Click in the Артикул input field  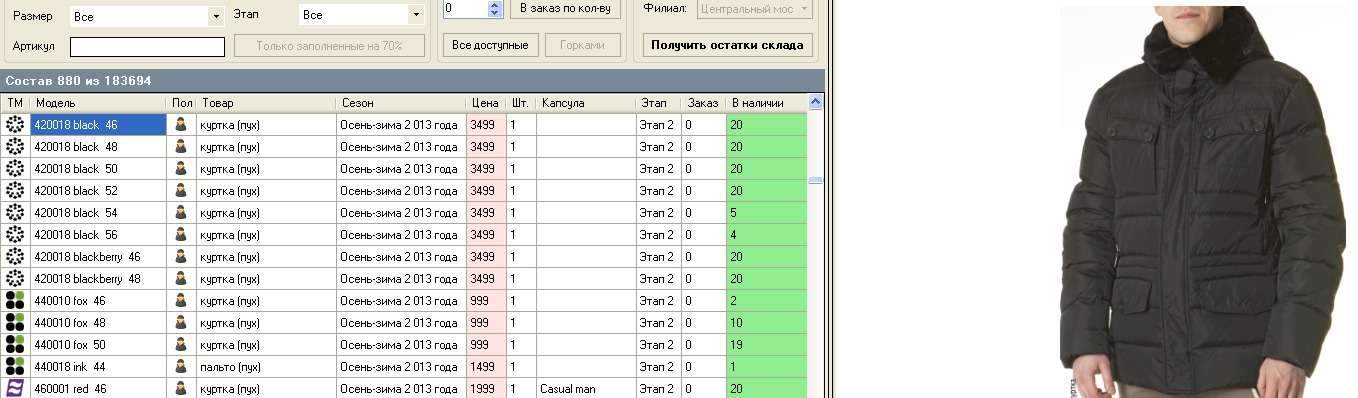tap(147, 47)
